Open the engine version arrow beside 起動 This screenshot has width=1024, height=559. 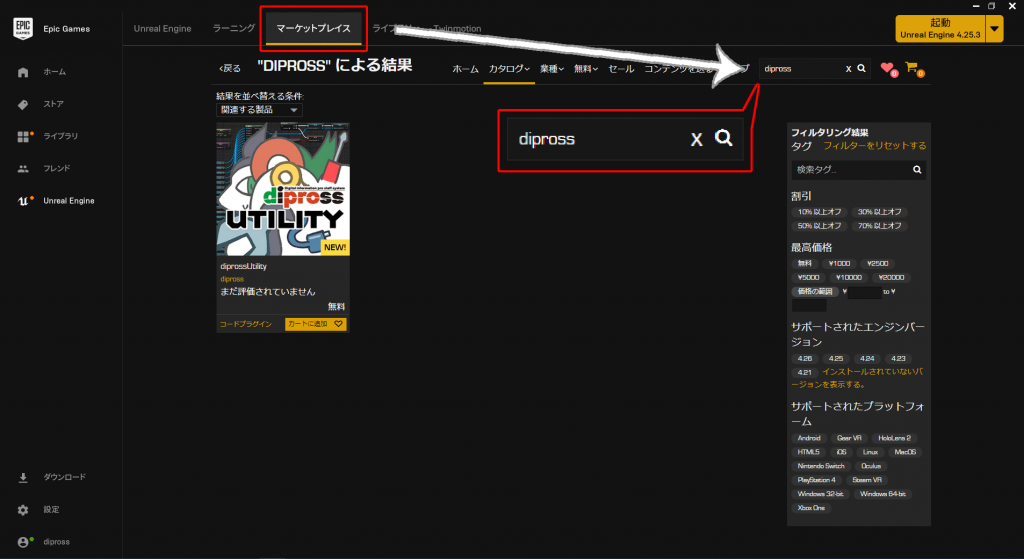pyautogui.click(x=994, y=29)
